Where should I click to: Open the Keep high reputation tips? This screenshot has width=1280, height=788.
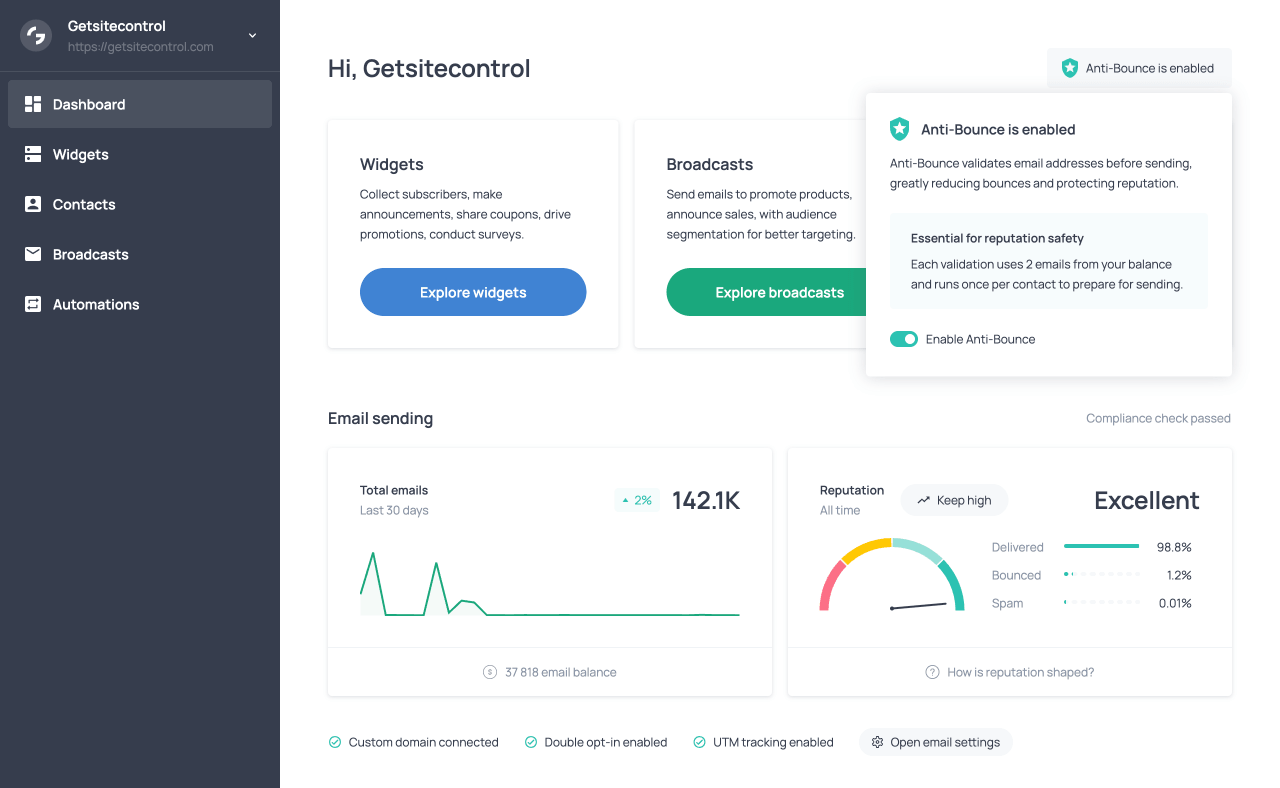tap(954, 500)
